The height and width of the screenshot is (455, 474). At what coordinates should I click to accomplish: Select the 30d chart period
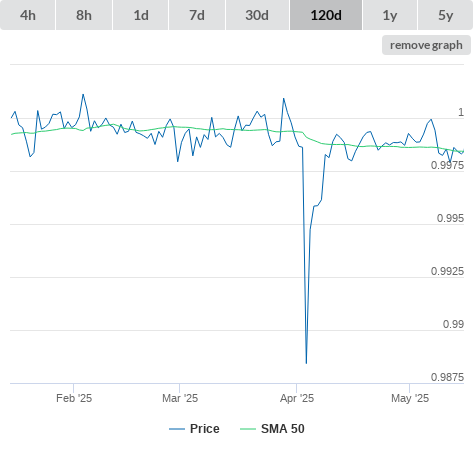point(257,15)
